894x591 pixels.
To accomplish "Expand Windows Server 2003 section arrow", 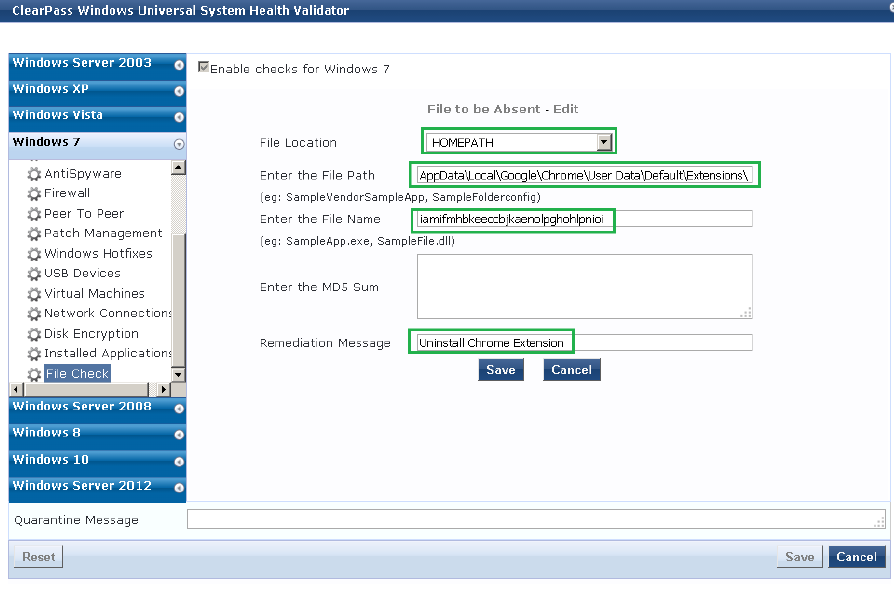I will pyautogui.click(x=179, y=65).
